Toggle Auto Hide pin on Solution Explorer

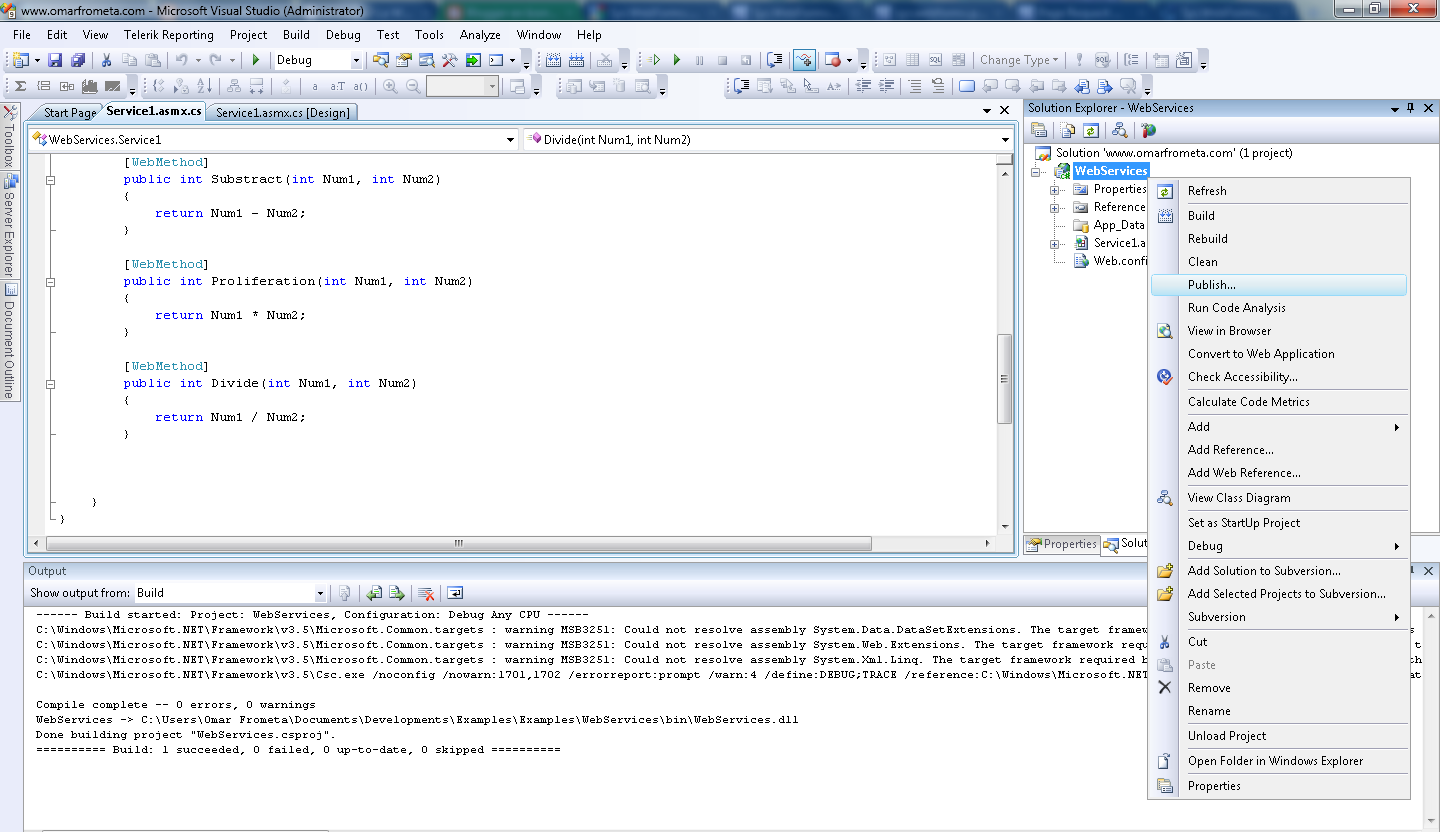tap(1411, 108)
